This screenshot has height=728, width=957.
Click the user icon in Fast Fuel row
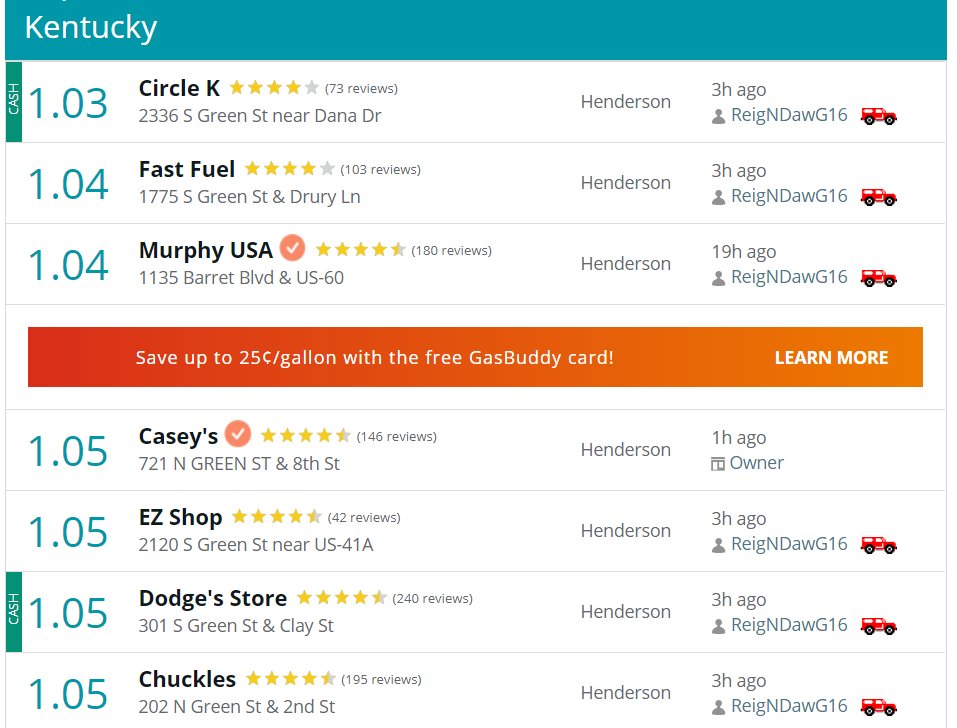[718, 197]
